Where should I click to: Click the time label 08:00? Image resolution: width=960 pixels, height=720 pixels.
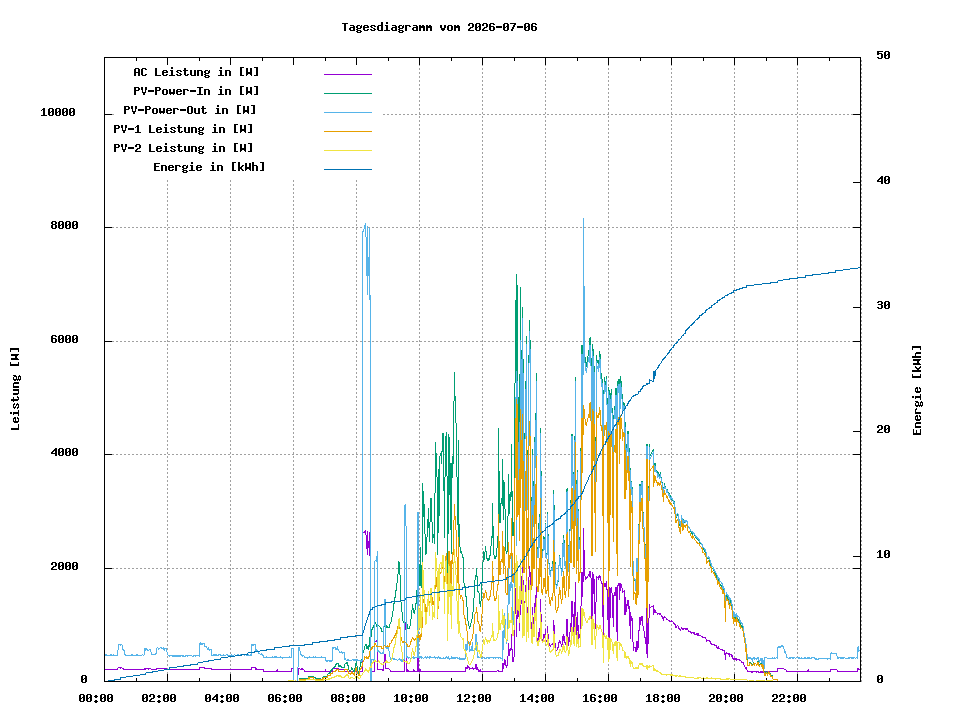(x=348, y=699)
